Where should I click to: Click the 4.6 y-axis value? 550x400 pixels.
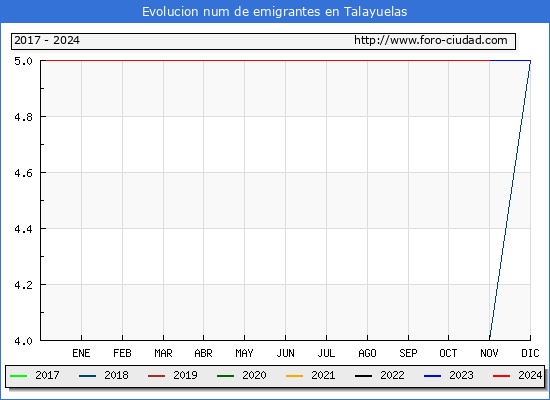[x=23, y=173]
